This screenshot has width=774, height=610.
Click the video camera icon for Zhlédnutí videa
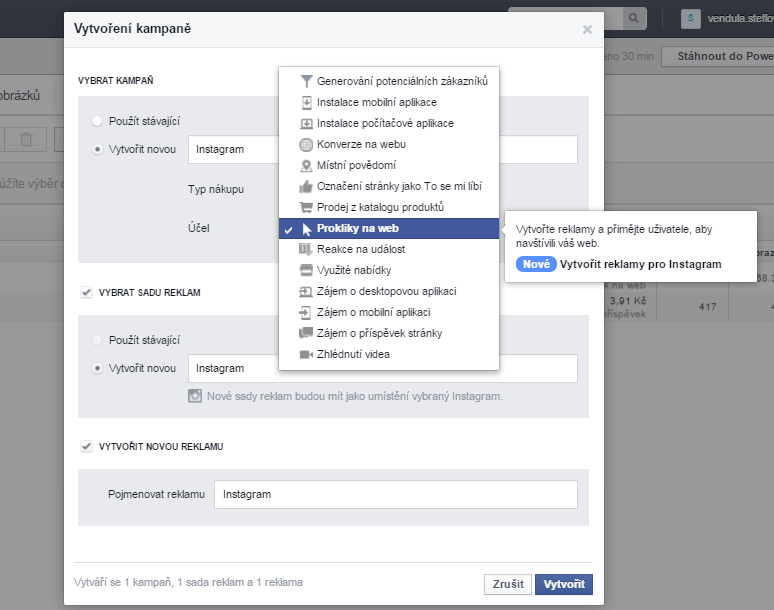pos(306,354)
